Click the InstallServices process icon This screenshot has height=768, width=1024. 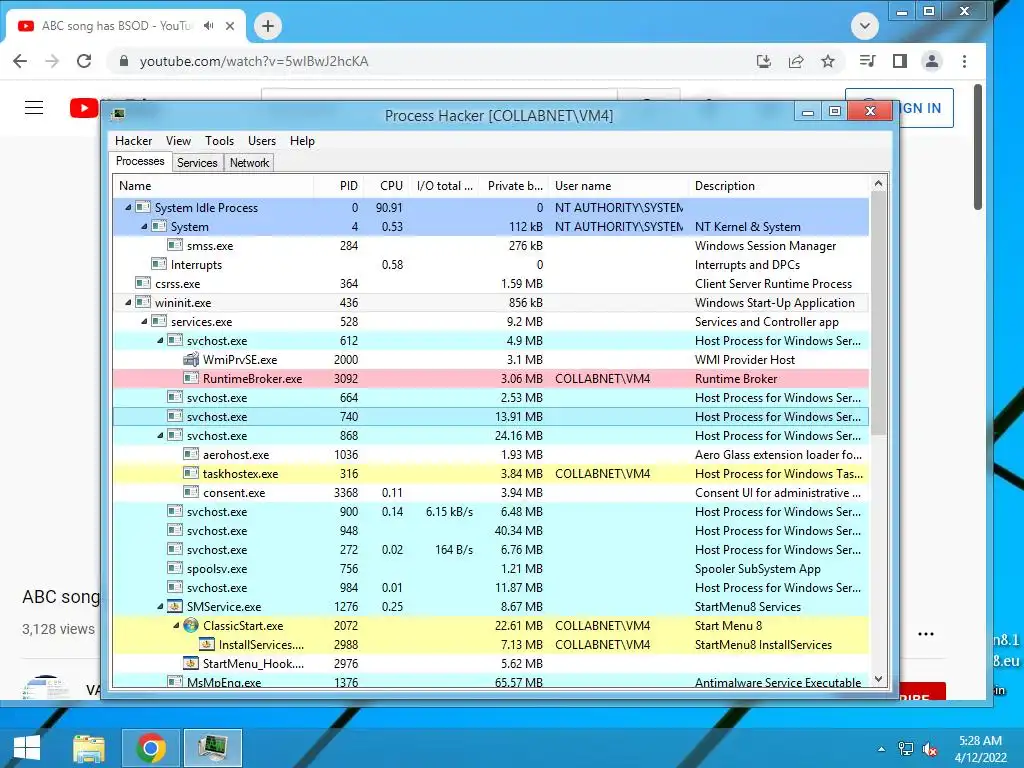pos(206,645)
